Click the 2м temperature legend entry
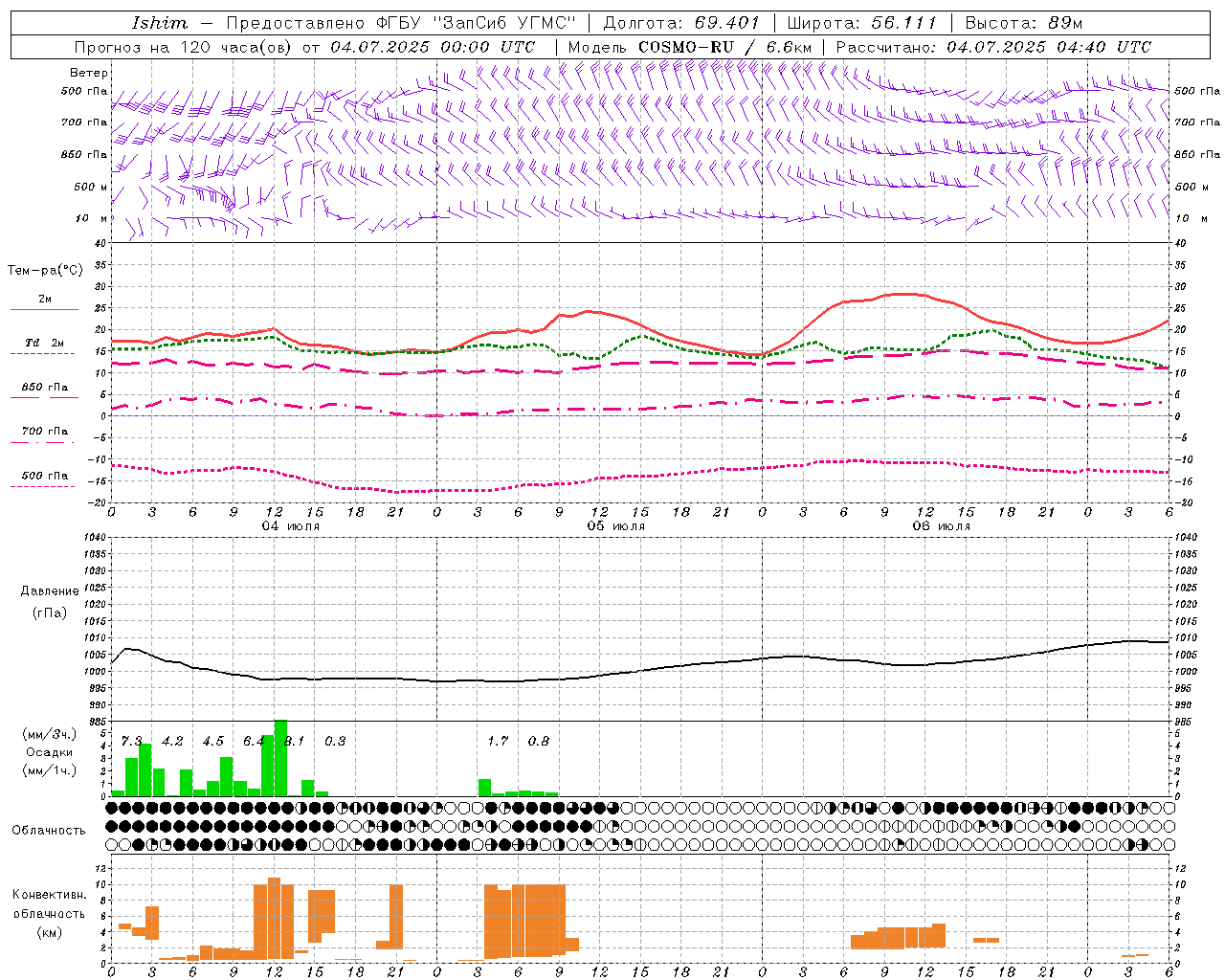This screenshot has width=1225, height=980. click(x=45, y=300)
